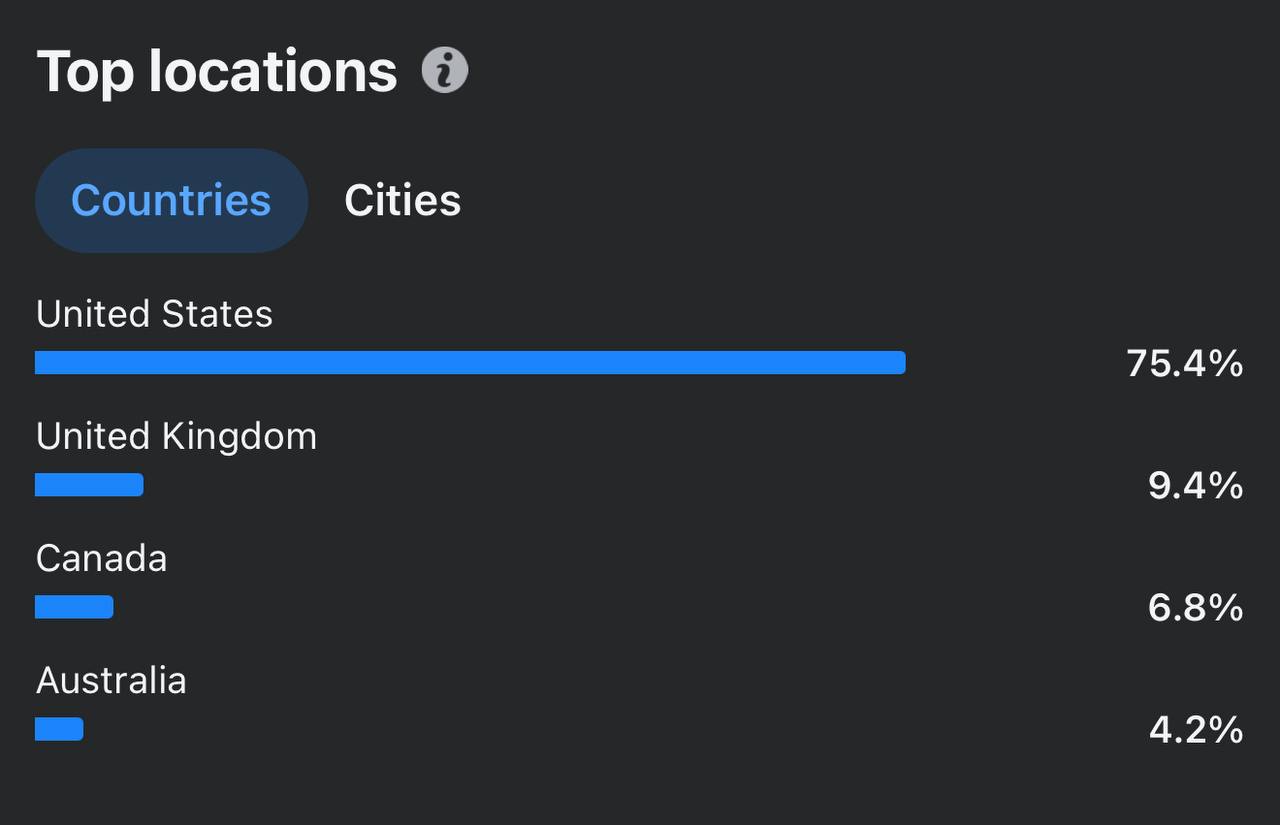
Task: Select the Countries tab
Action: coord(171,200)
